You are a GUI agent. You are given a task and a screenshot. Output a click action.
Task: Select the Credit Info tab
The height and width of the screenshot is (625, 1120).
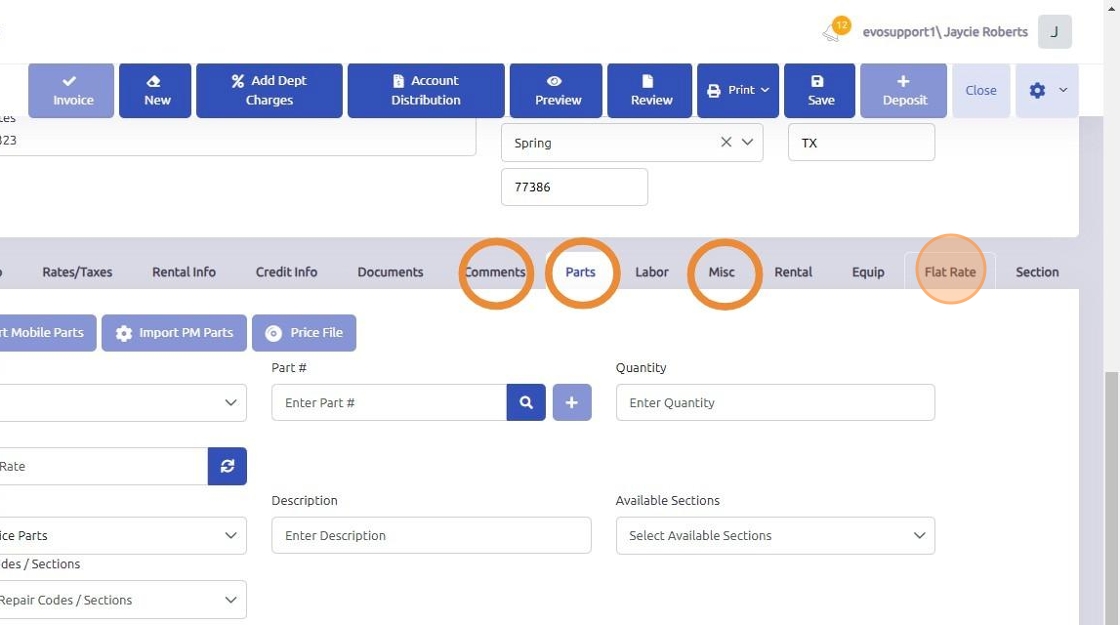tap(286, 272)
